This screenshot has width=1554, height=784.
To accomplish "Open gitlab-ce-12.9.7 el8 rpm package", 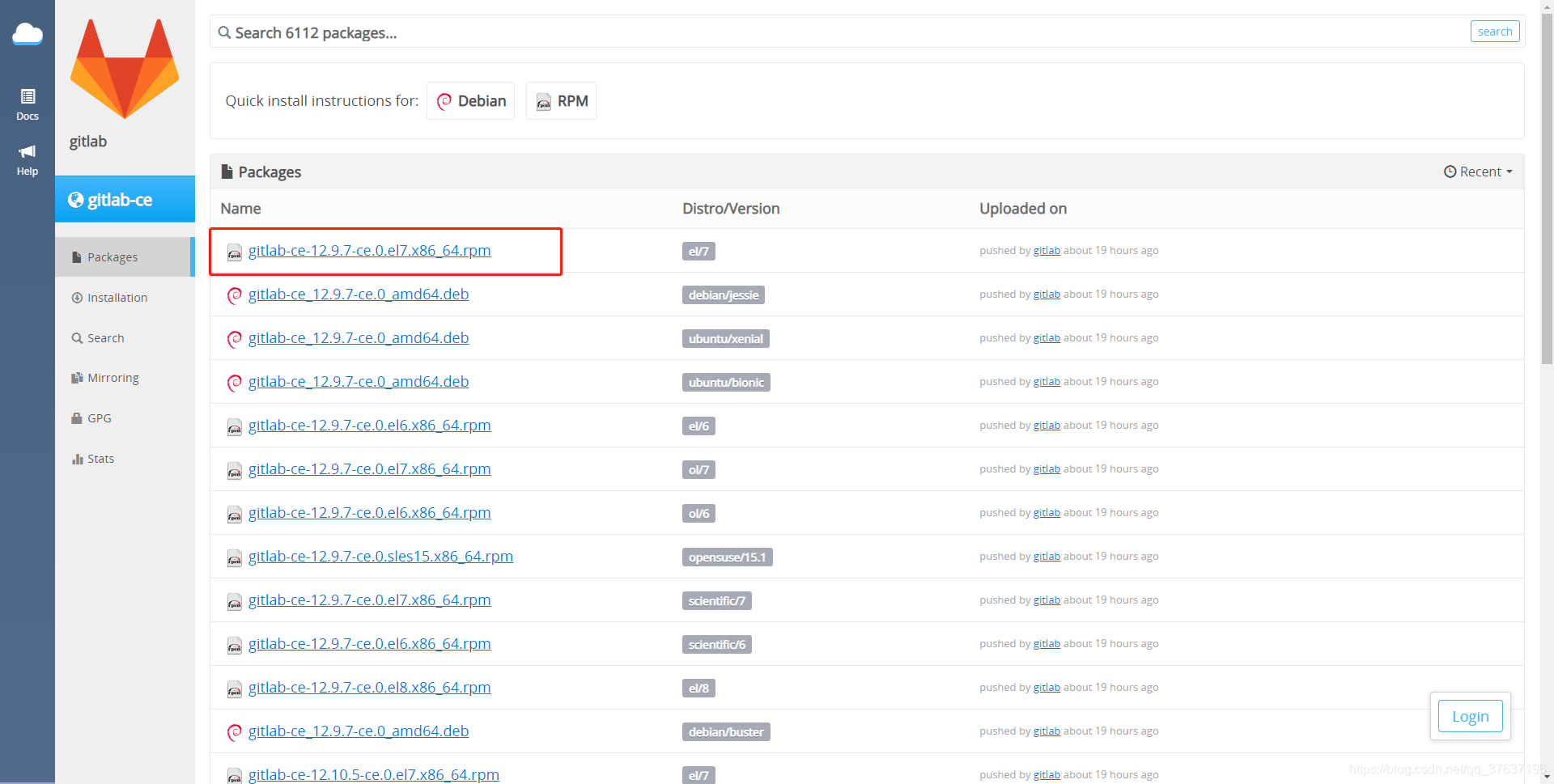I will coord(369,688).
